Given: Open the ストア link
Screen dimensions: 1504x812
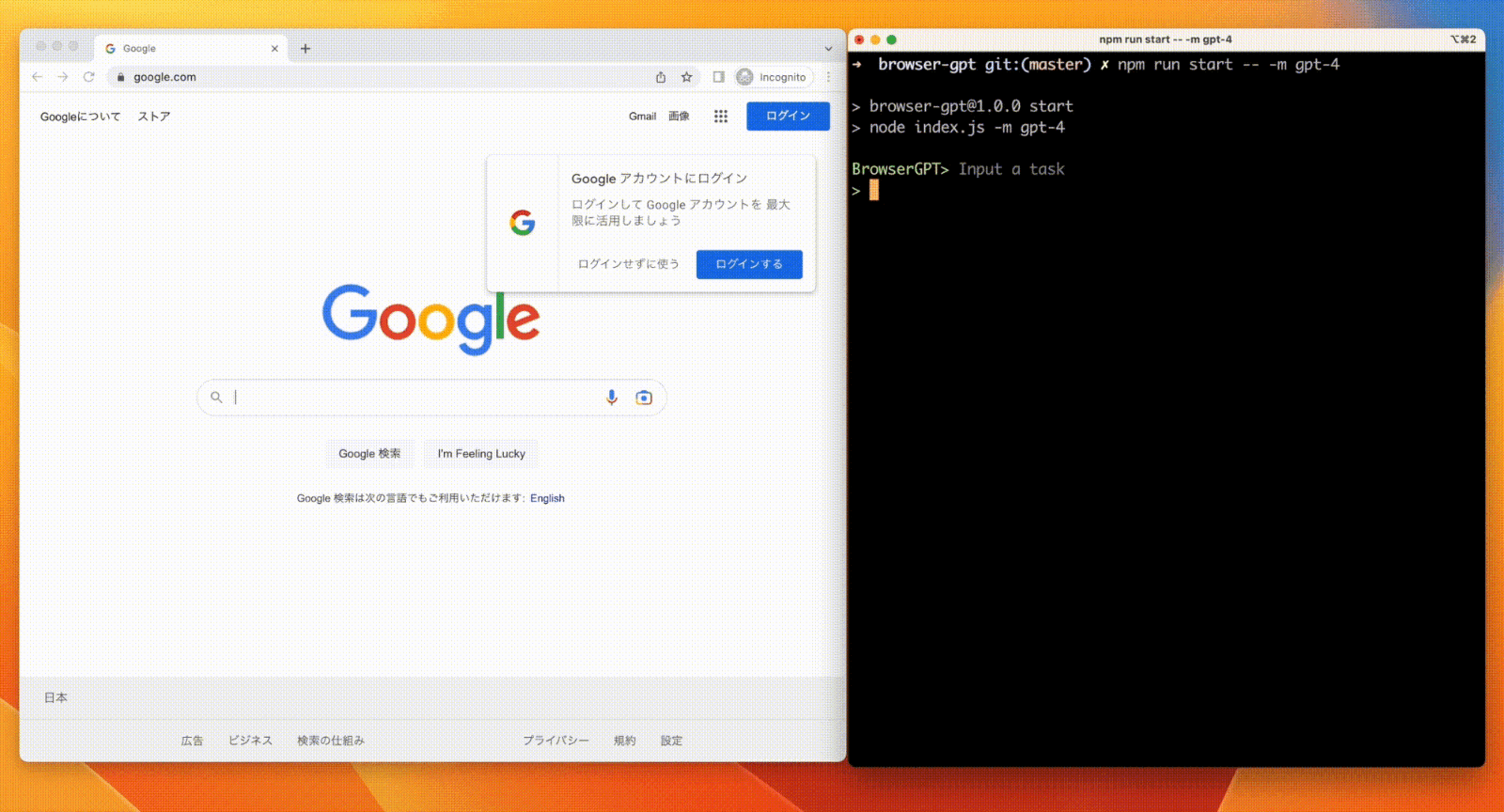Looking at the screenshot, I should click(154, 117).
